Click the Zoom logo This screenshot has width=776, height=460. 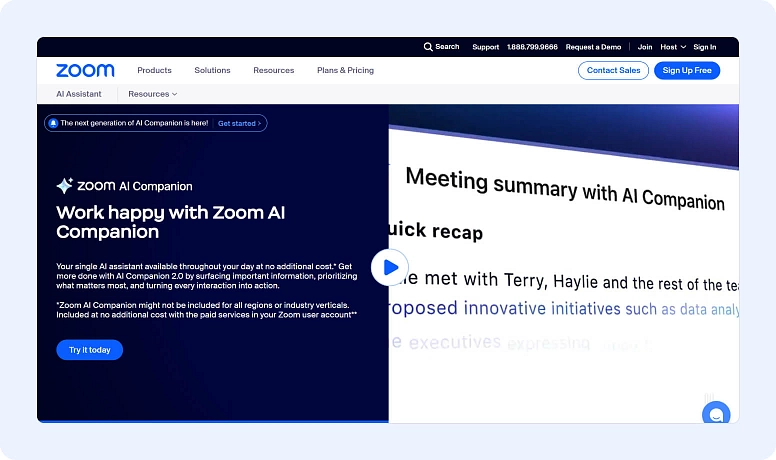click(85, 70)
